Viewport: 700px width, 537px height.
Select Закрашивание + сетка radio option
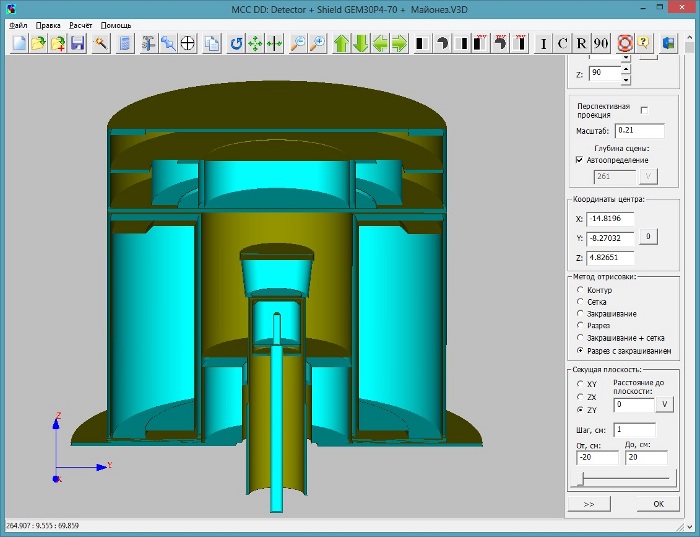click(x=580, y=337)
